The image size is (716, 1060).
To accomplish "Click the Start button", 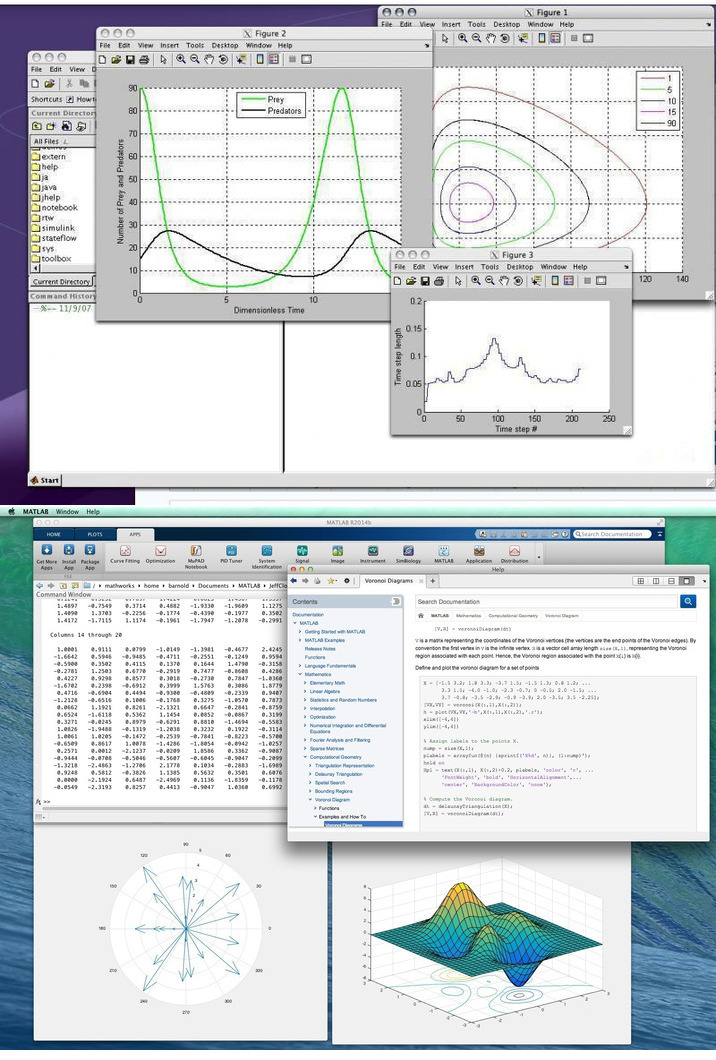I will (45, 480).
